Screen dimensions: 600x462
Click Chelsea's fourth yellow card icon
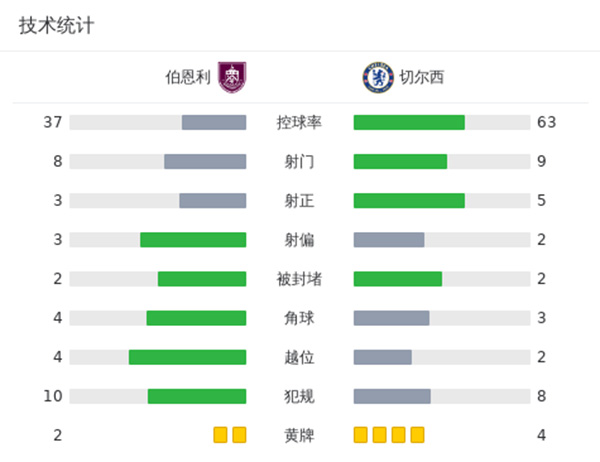(418, 435)
